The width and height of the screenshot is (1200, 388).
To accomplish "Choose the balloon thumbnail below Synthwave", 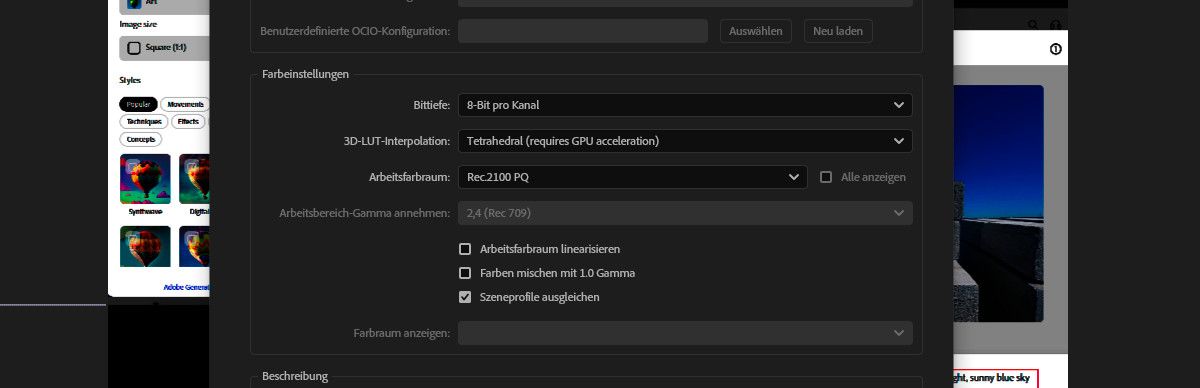I will click(145, 246).
